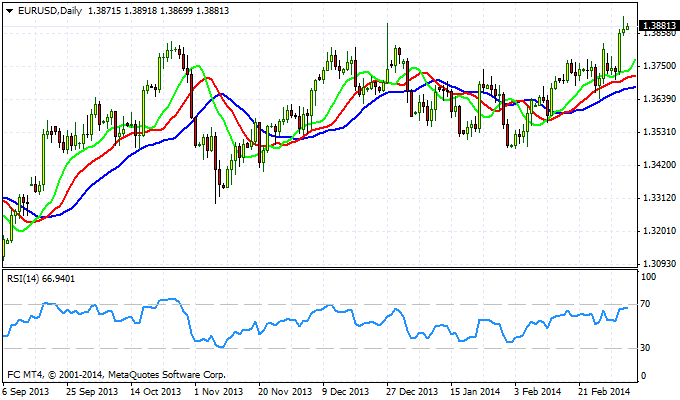Click the triangle arrow beside EURUSD,Daily title

[x=10, y=11]
